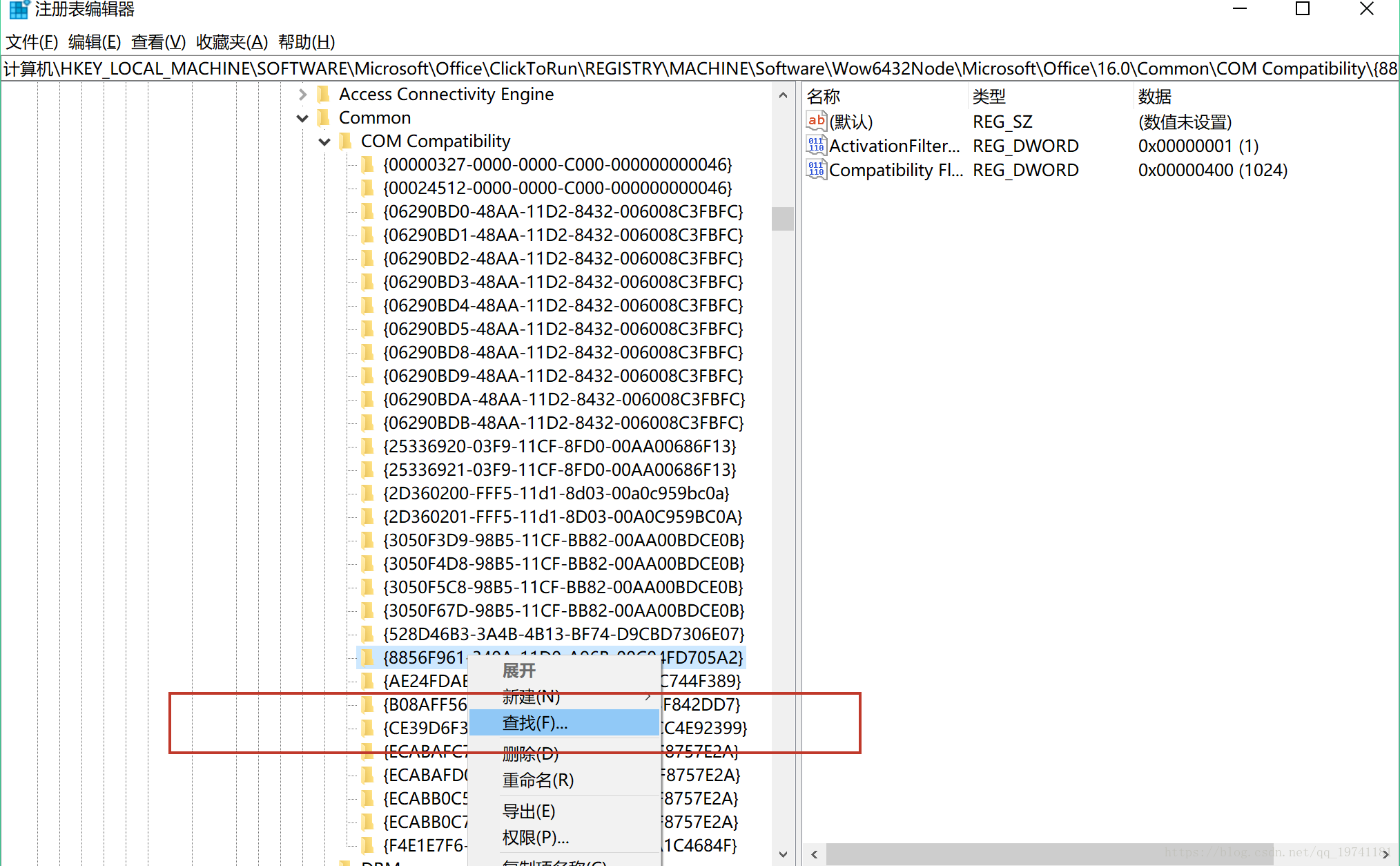1400x866 pixels.
Task: Click the 0x00000400 (1024) data value
Action: point(1213,170)
